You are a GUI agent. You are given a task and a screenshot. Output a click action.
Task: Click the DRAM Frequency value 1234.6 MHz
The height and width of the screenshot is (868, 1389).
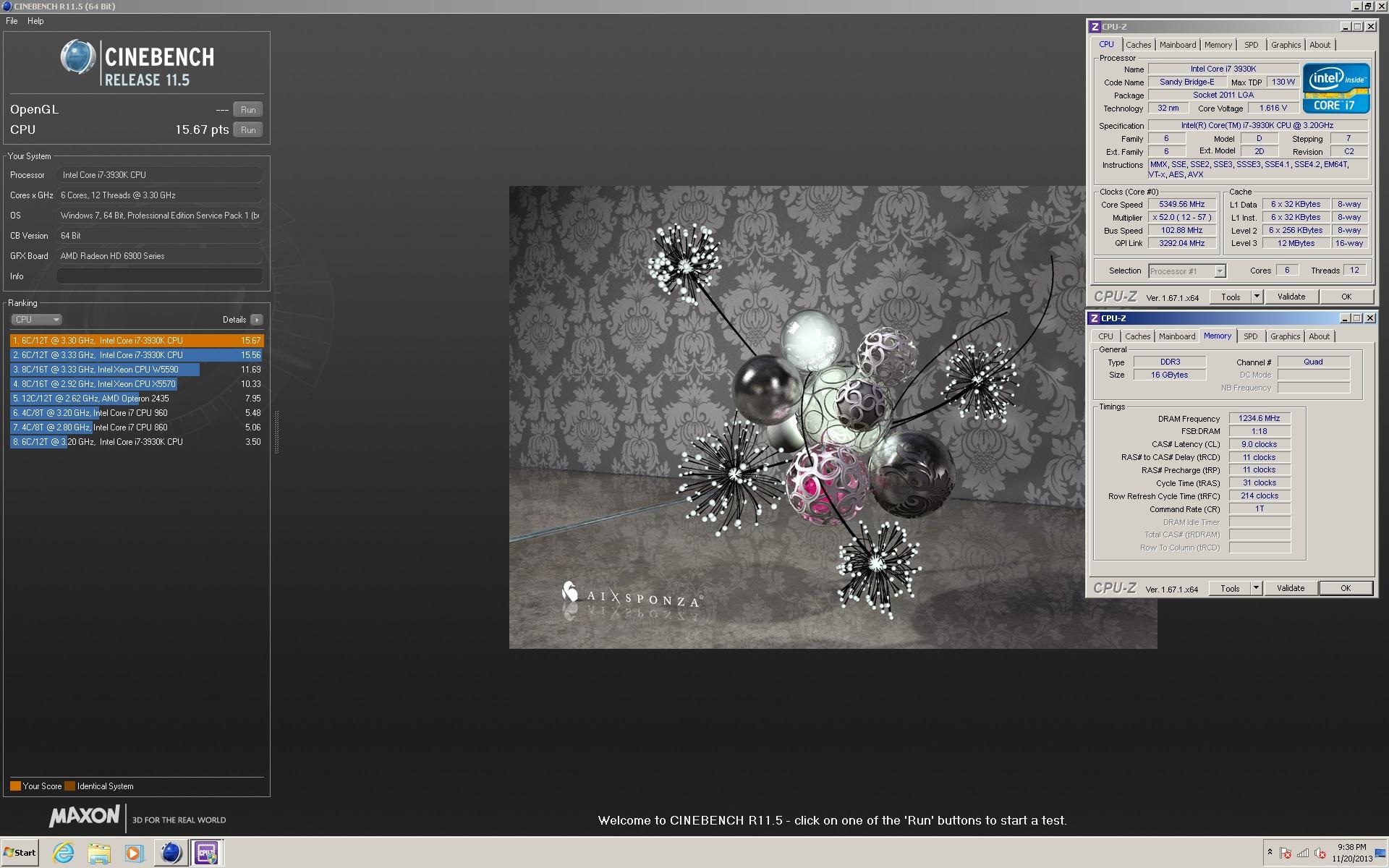pos(1260,419)
